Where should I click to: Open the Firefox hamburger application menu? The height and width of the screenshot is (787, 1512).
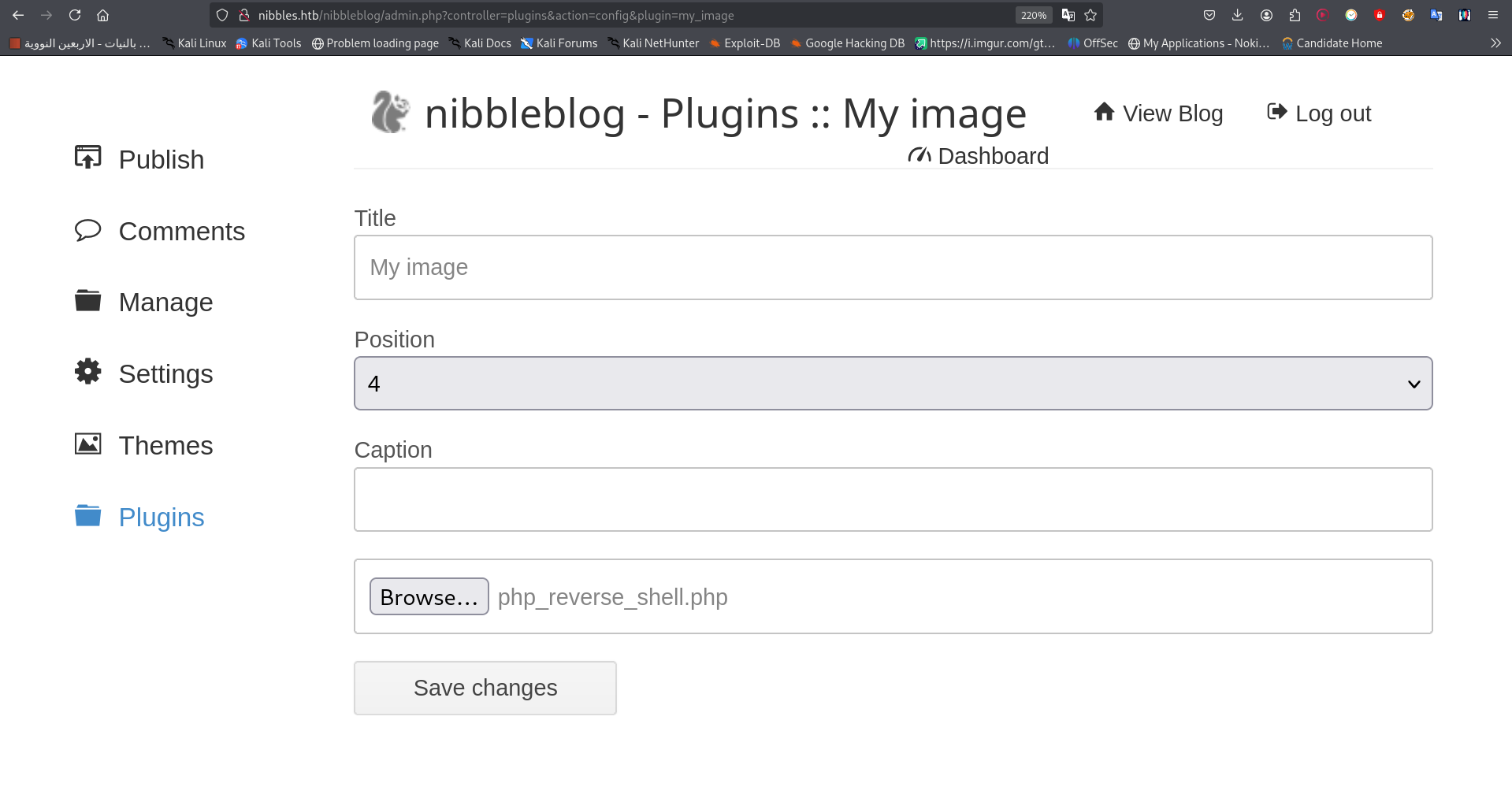[x=1493, y=15]
